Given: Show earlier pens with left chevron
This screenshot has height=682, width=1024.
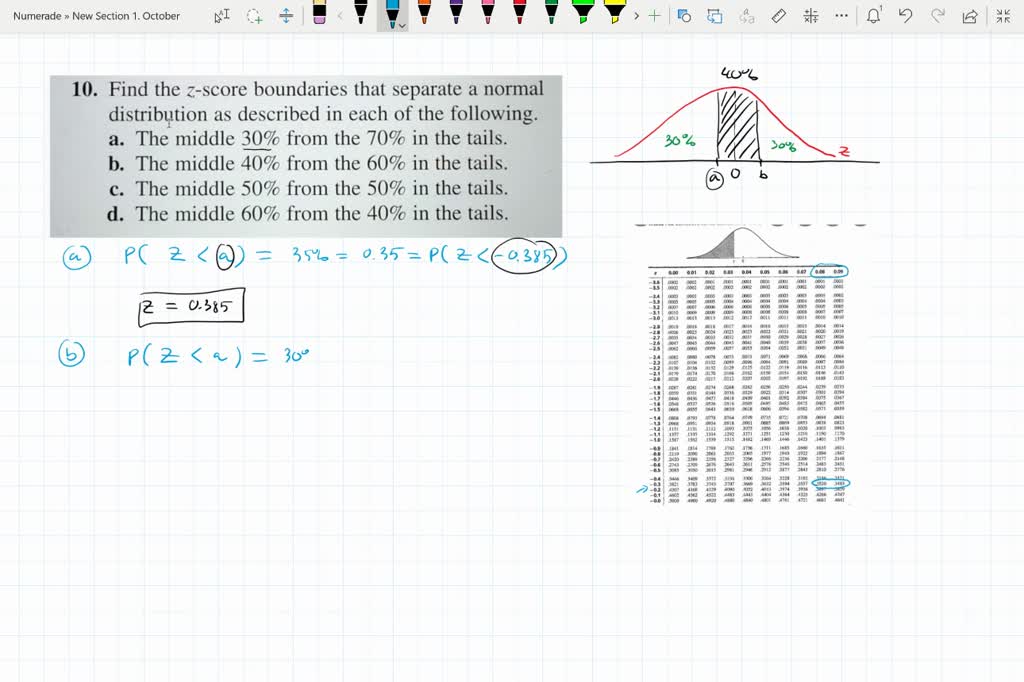Looking at the screenshot, I should 340,16.
